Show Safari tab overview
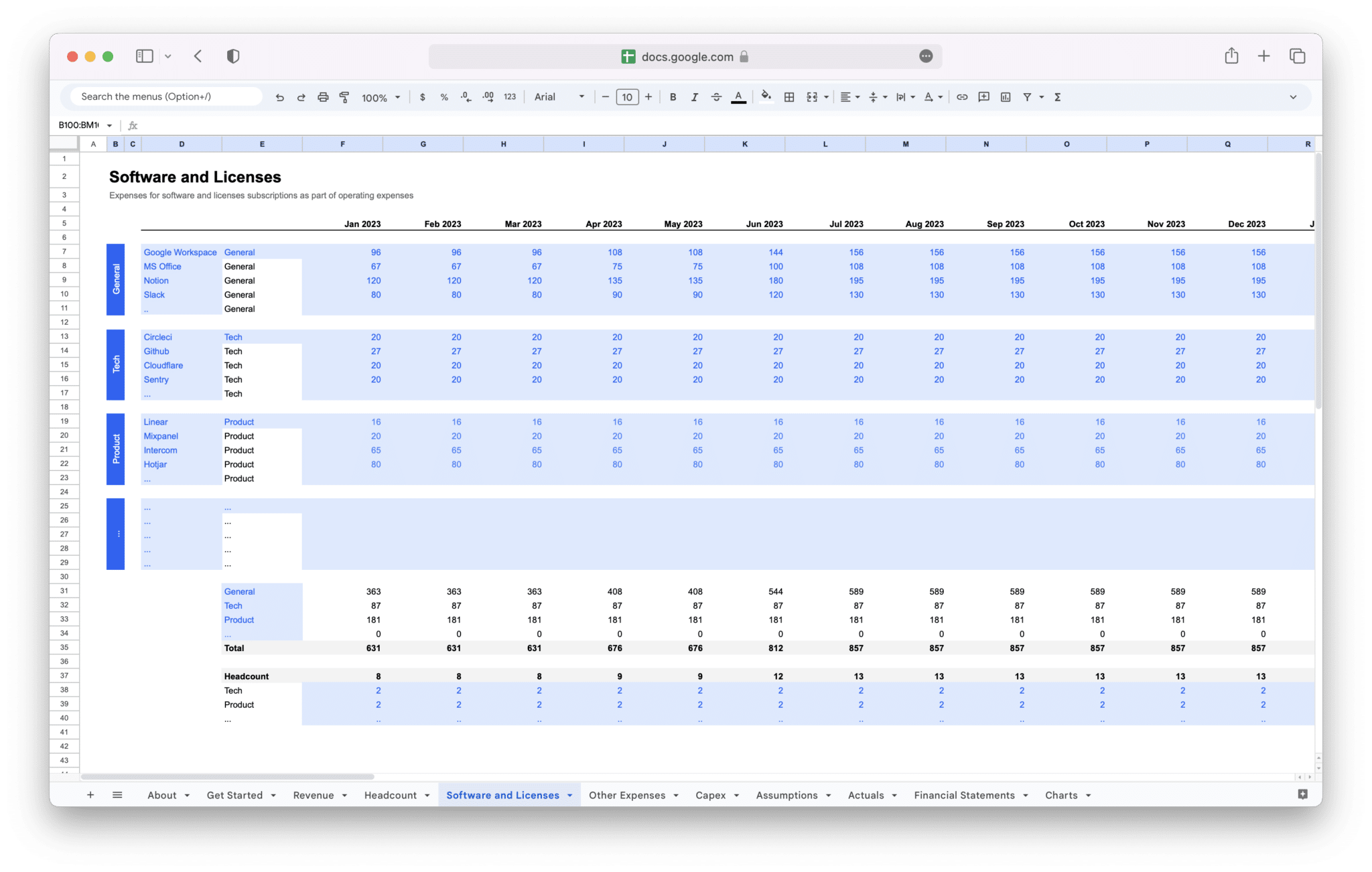Viewport: 1372px width, 872px height. [1298, 56]
